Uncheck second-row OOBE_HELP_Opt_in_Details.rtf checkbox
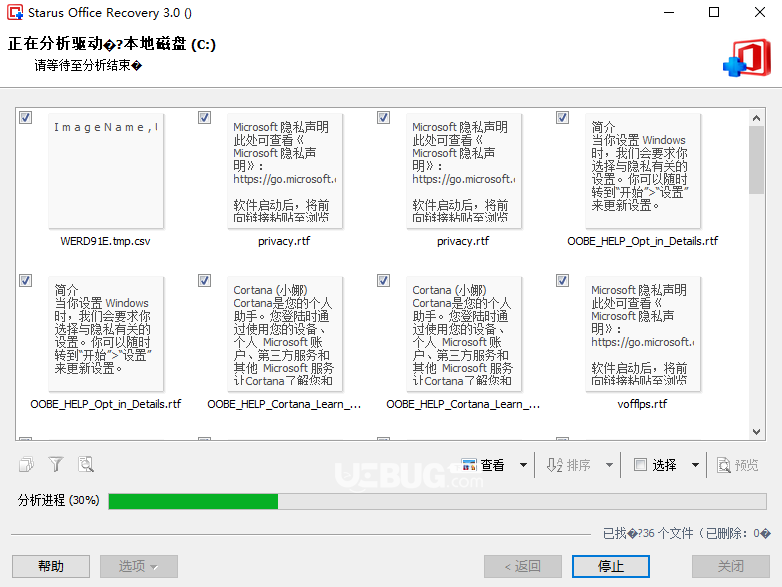782x587 pixels. pyautogui.click(x=25, y=281)
